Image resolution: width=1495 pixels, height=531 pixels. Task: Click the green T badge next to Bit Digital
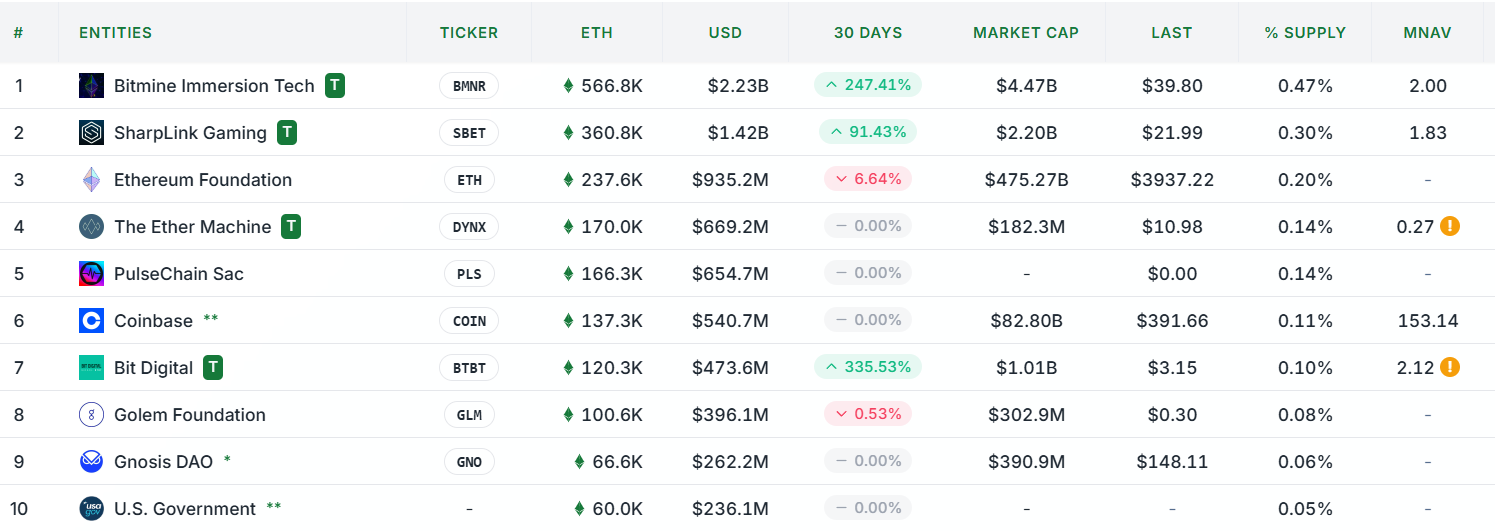[x=213, y=368]
